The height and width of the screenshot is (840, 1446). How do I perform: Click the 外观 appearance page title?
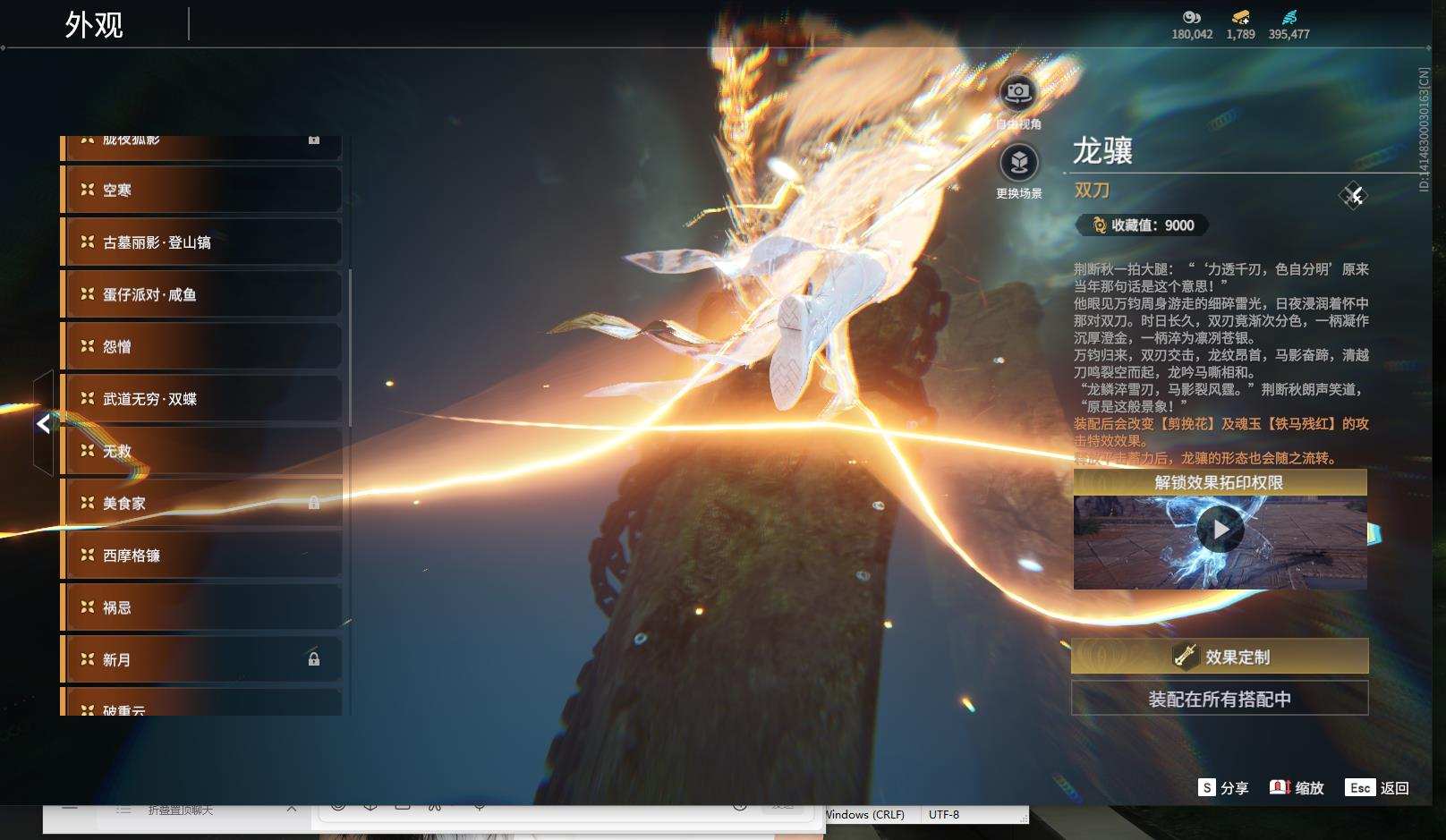(94, 24)
